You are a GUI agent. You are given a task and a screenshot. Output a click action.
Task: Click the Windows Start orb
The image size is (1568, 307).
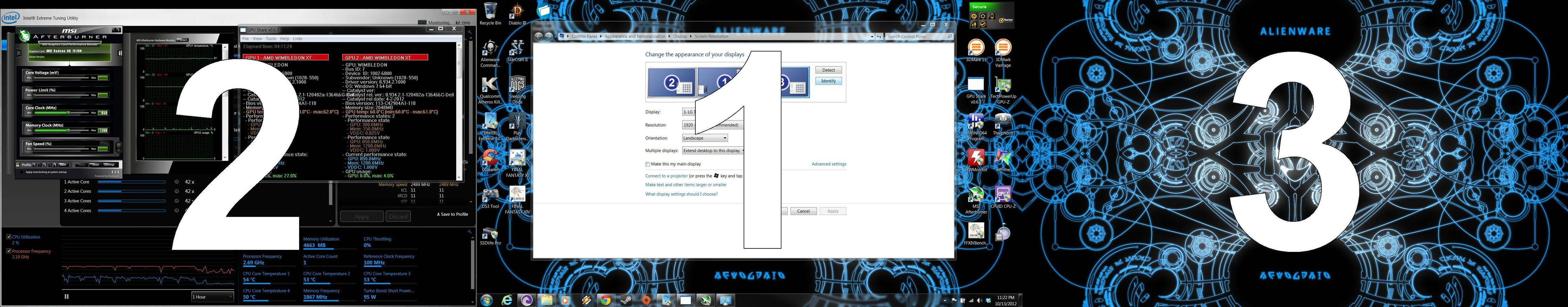pyautogui.click(x=486, y=300)
